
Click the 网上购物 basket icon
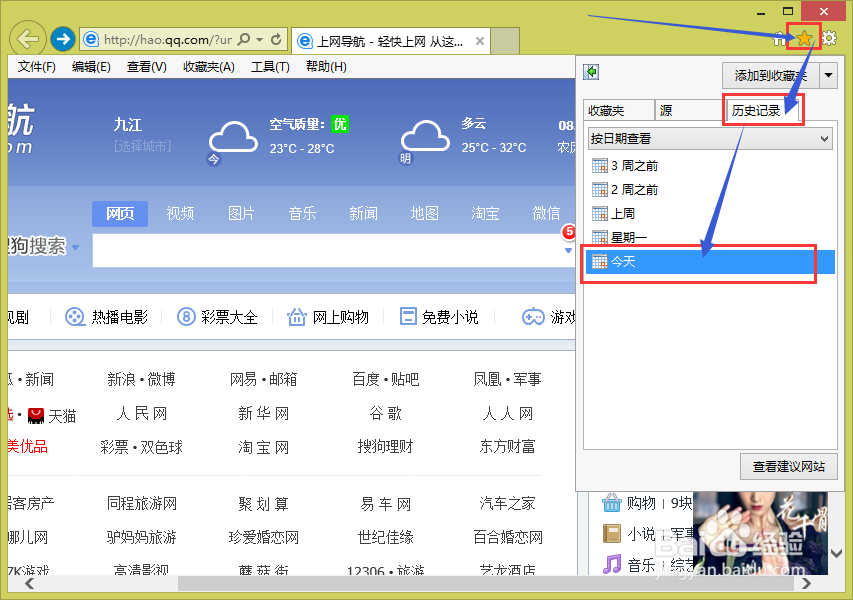click(x=296, y=317)
